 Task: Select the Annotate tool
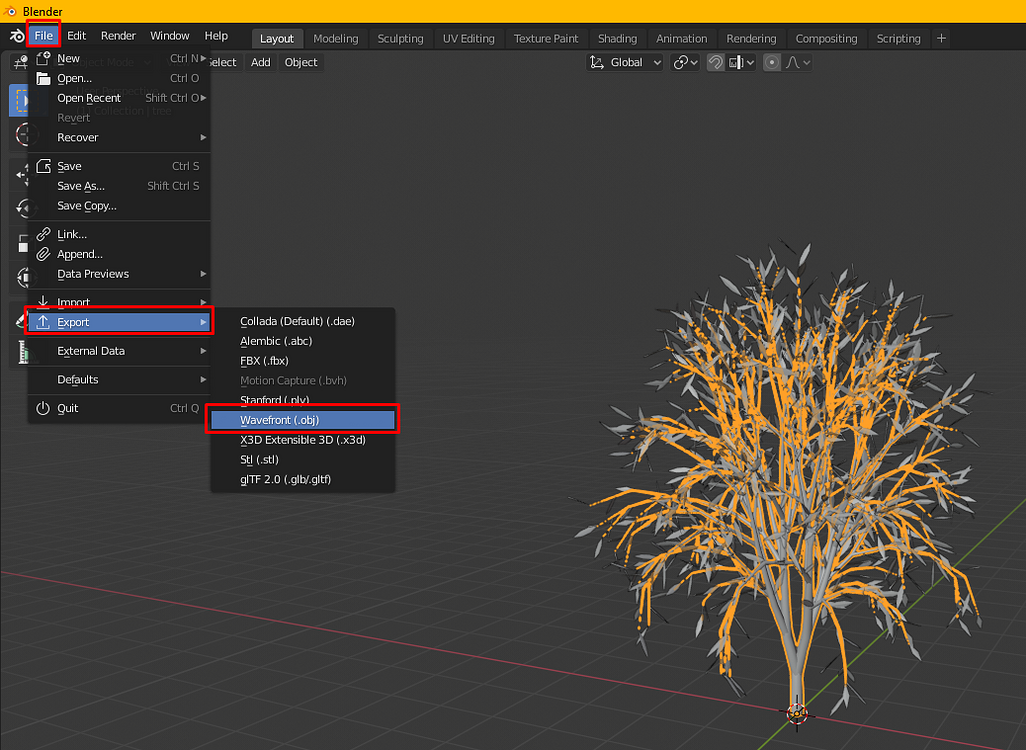click(x=20, y=318)
